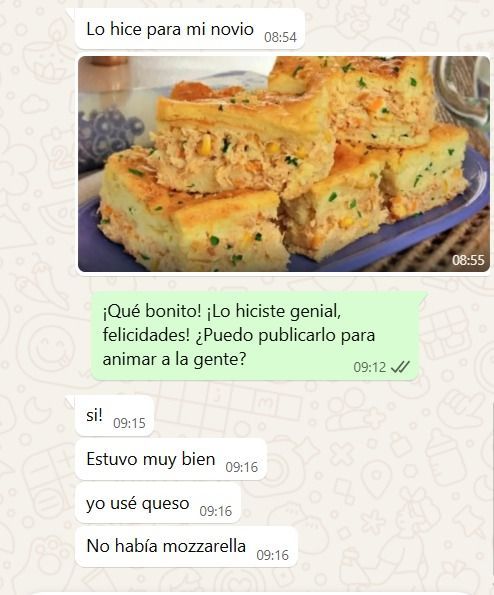Click the 08:54 timestamp of first message
The height and width of the screenshot is (595, 494).
(x=280, y=37)
